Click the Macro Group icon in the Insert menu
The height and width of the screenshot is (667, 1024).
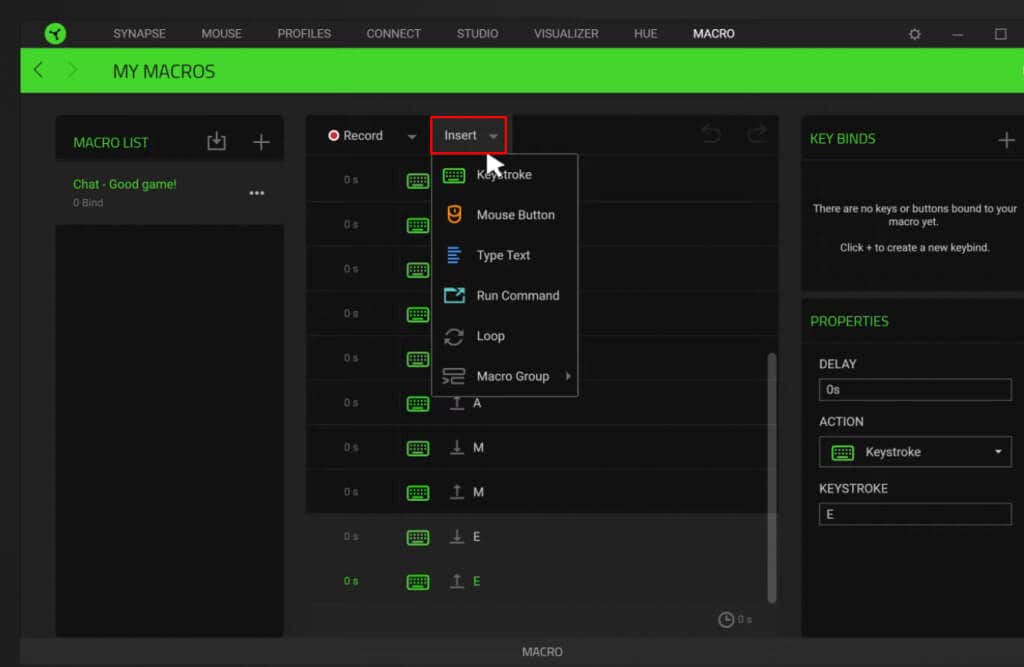tap(453, 376)
